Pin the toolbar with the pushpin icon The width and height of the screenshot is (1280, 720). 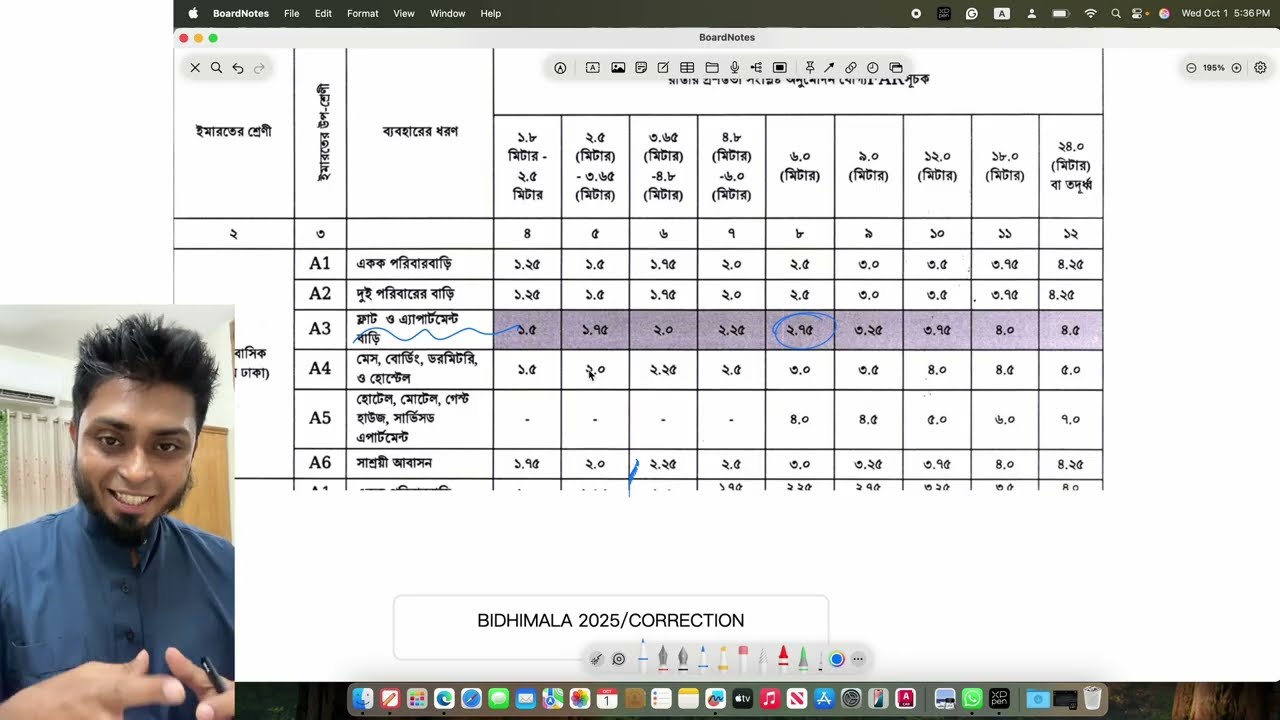(810, 68)
